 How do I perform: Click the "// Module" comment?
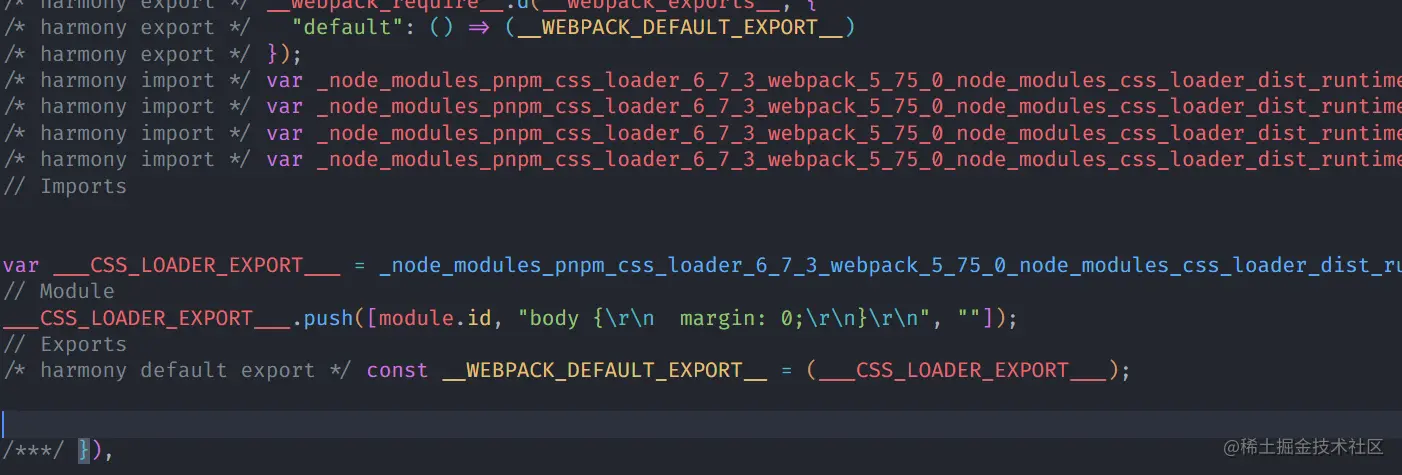pos(58,291)
